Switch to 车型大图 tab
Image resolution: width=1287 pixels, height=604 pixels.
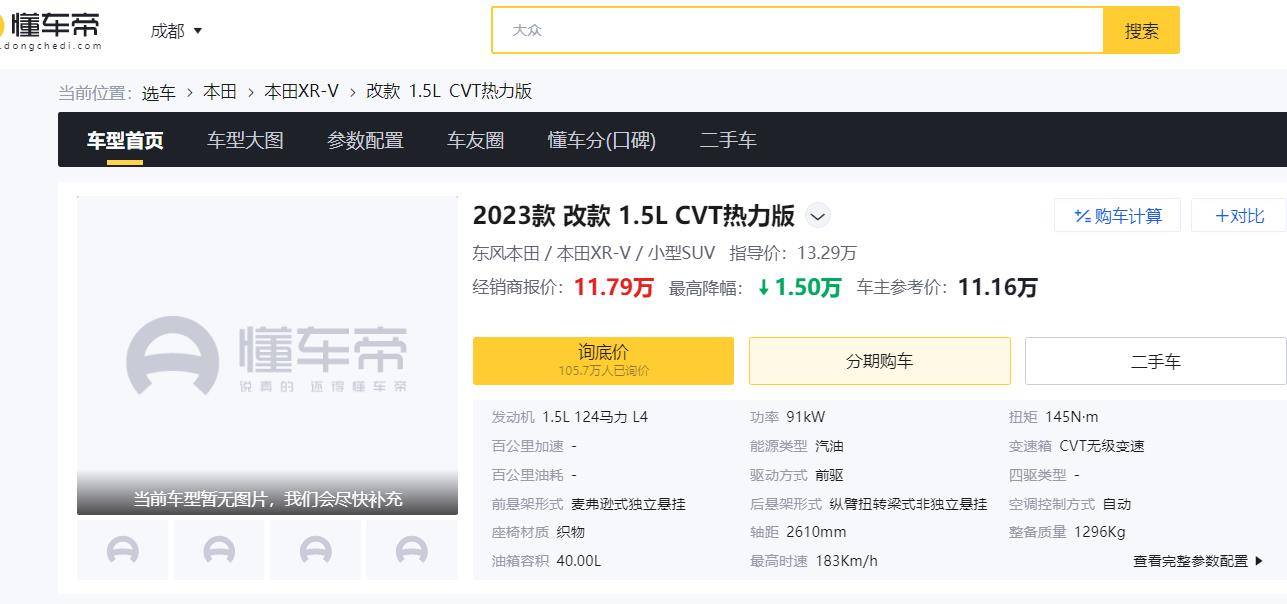pyautogui.click(x=245, y=141)
